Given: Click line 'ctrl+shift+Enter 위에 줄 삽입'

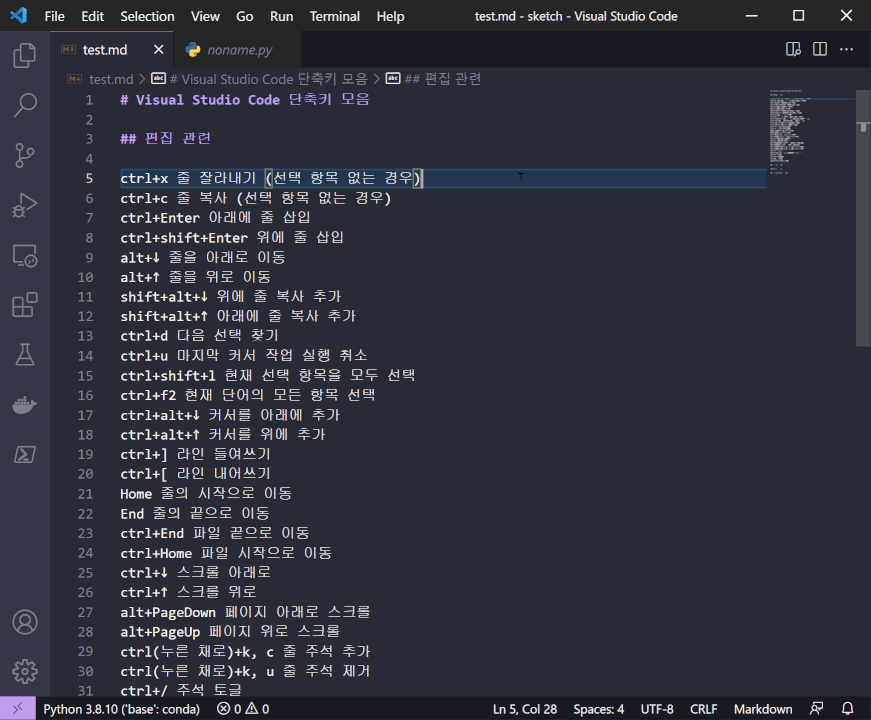Looking at the screenshot, I should 232,237.
